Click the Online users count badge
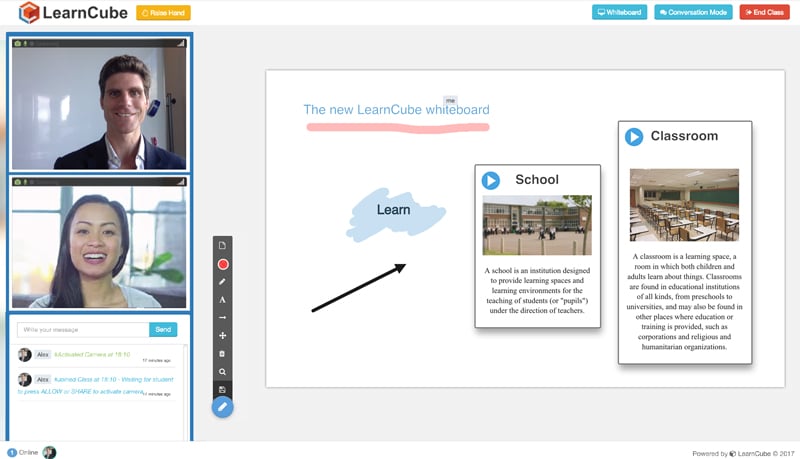This screenshot has width=800, height=459. tap(12, 452)
